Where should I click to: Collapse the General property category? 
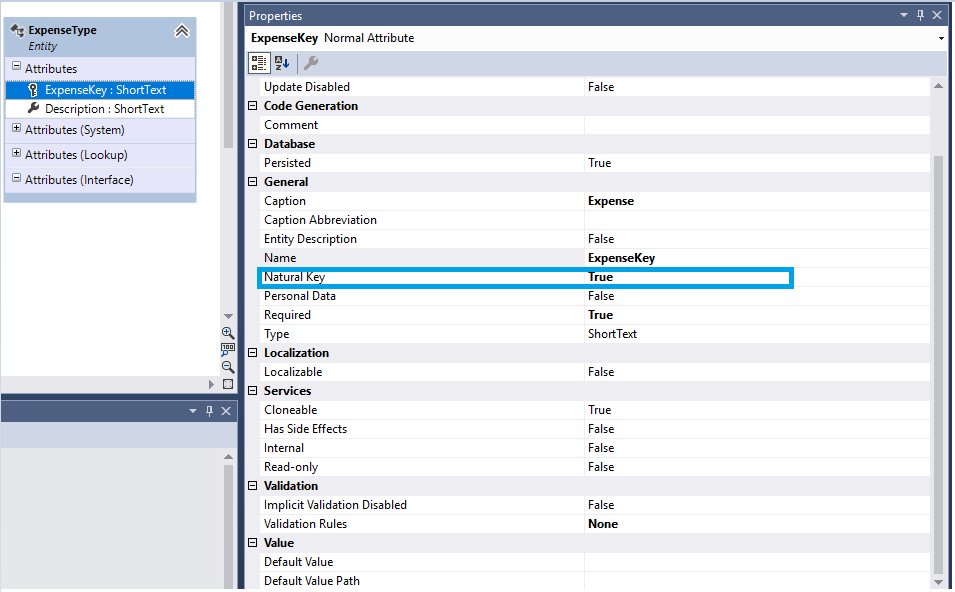tap(253, 181)
